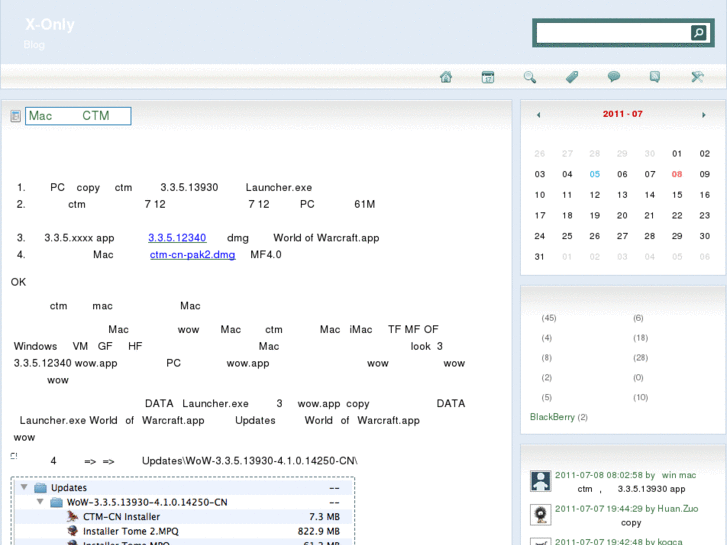Click Launcher.exe text in step 1
The width and height of the screenshot is (727, 545).
(x=279, y=187)
